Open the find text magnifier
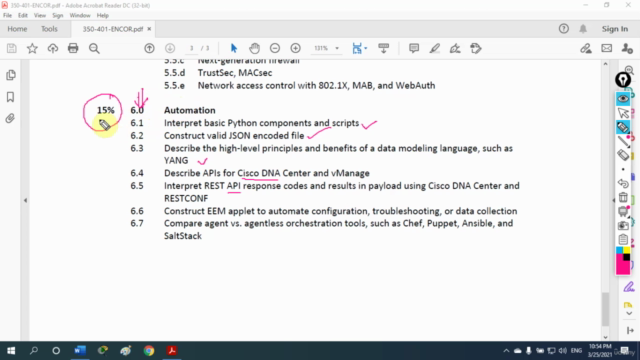This screenshot has width=640, height=360. (x=94, y=49)
